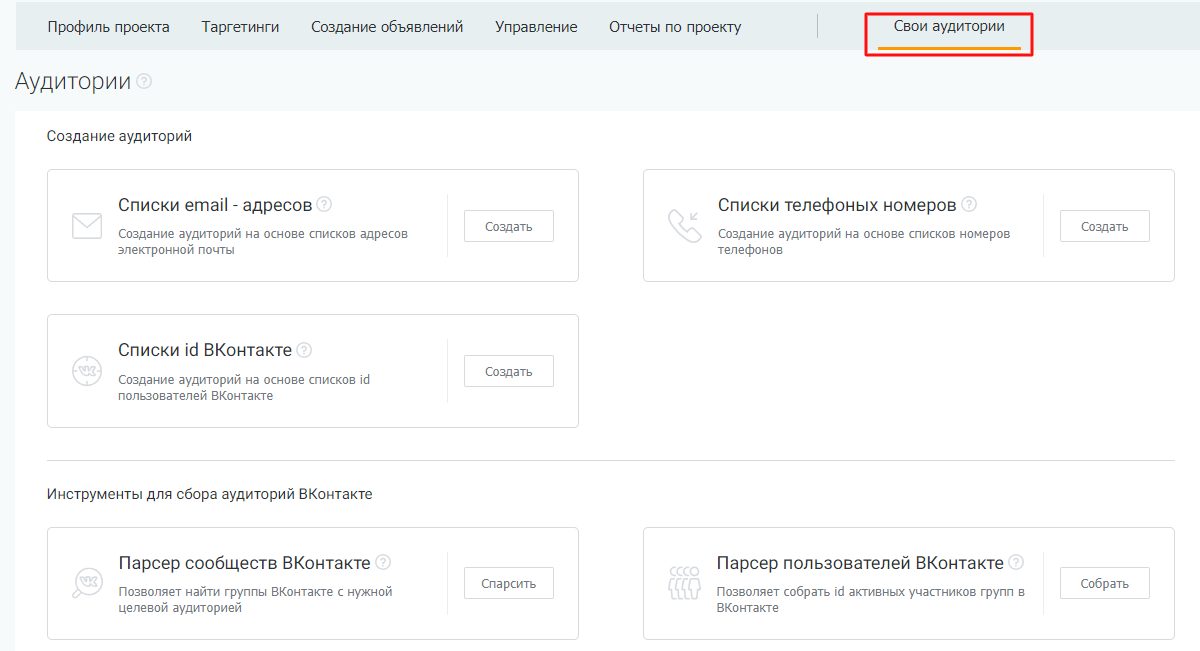Screen dimensions: 1200x651
Task: Click the Спарсить button
Action: coord(509,583)
